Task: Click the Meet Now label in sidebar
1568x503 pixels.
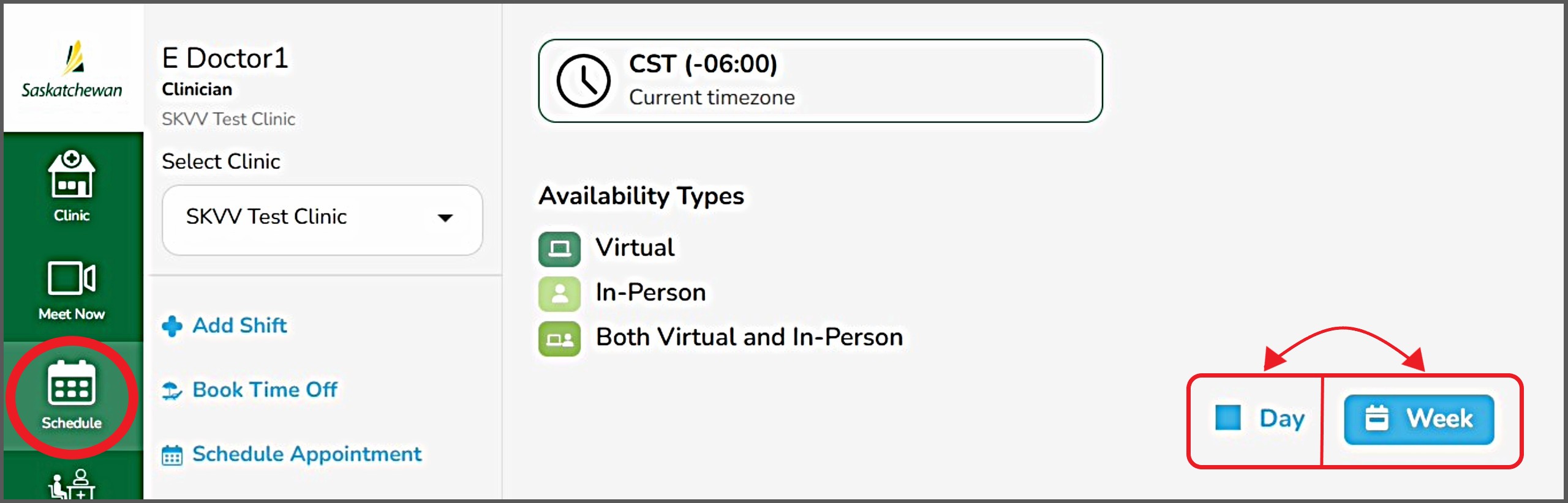Action: [72, 314]
